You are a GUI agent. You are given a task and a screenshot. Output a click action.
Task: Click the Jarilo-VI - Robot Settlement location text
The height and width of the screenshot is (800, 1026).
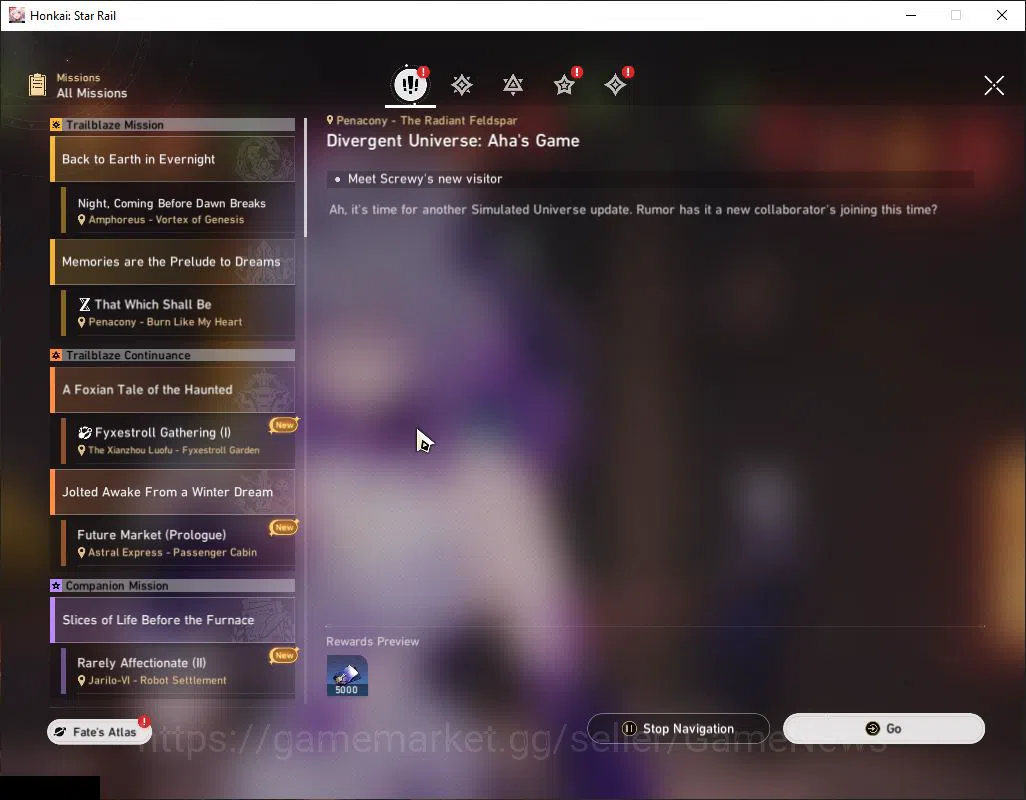(157, 680)
